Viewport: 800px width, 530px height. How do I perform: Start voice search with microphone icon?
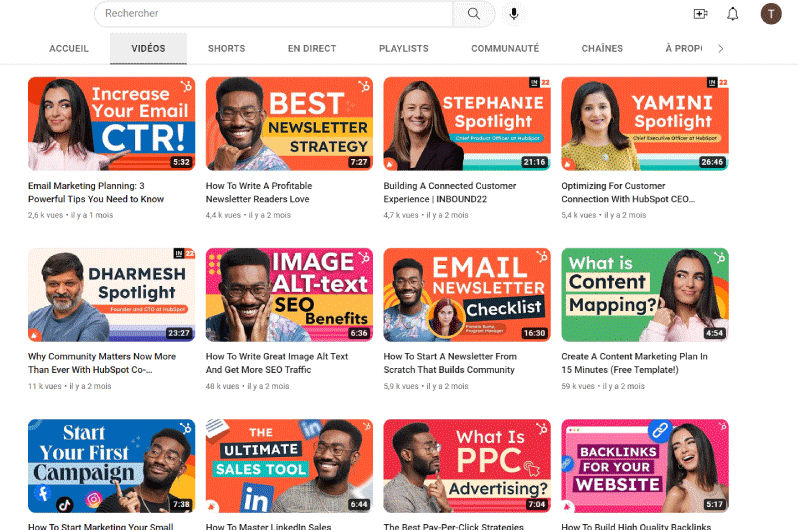pyautogui.click(x=514, y=14)
